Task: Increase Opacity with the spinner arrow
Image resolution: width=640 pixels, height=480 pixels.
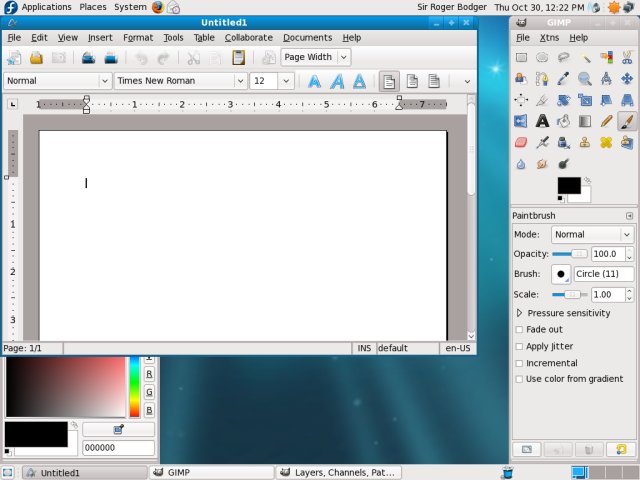Action: click(629, 251)
